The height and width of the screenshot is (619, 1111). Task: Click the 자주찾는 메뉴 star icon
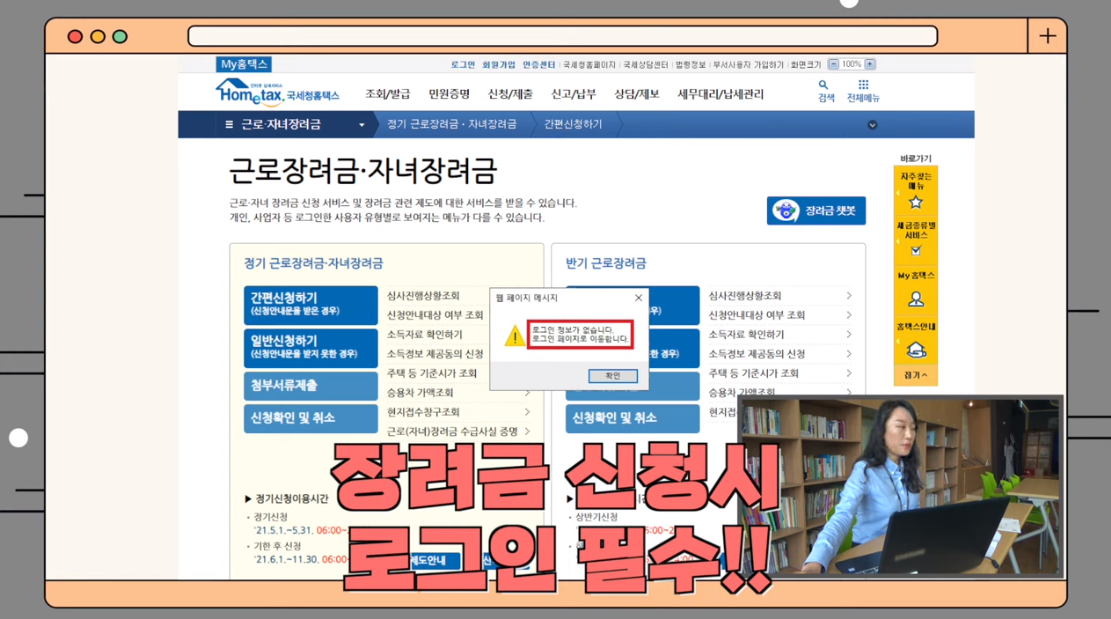pos(915,203)
